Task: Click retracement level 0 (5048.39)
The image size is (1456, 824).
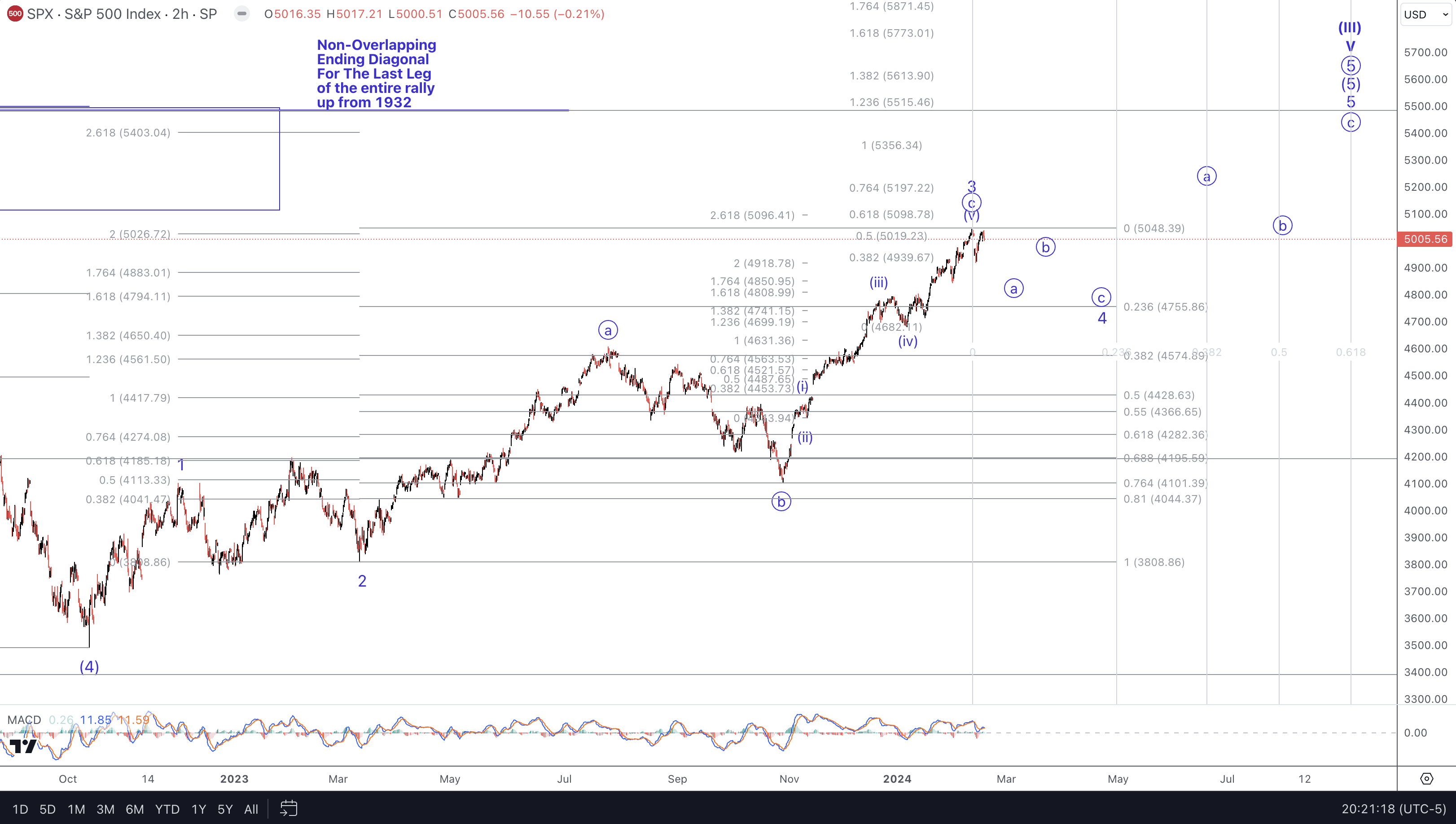Action: point(1154,228)
